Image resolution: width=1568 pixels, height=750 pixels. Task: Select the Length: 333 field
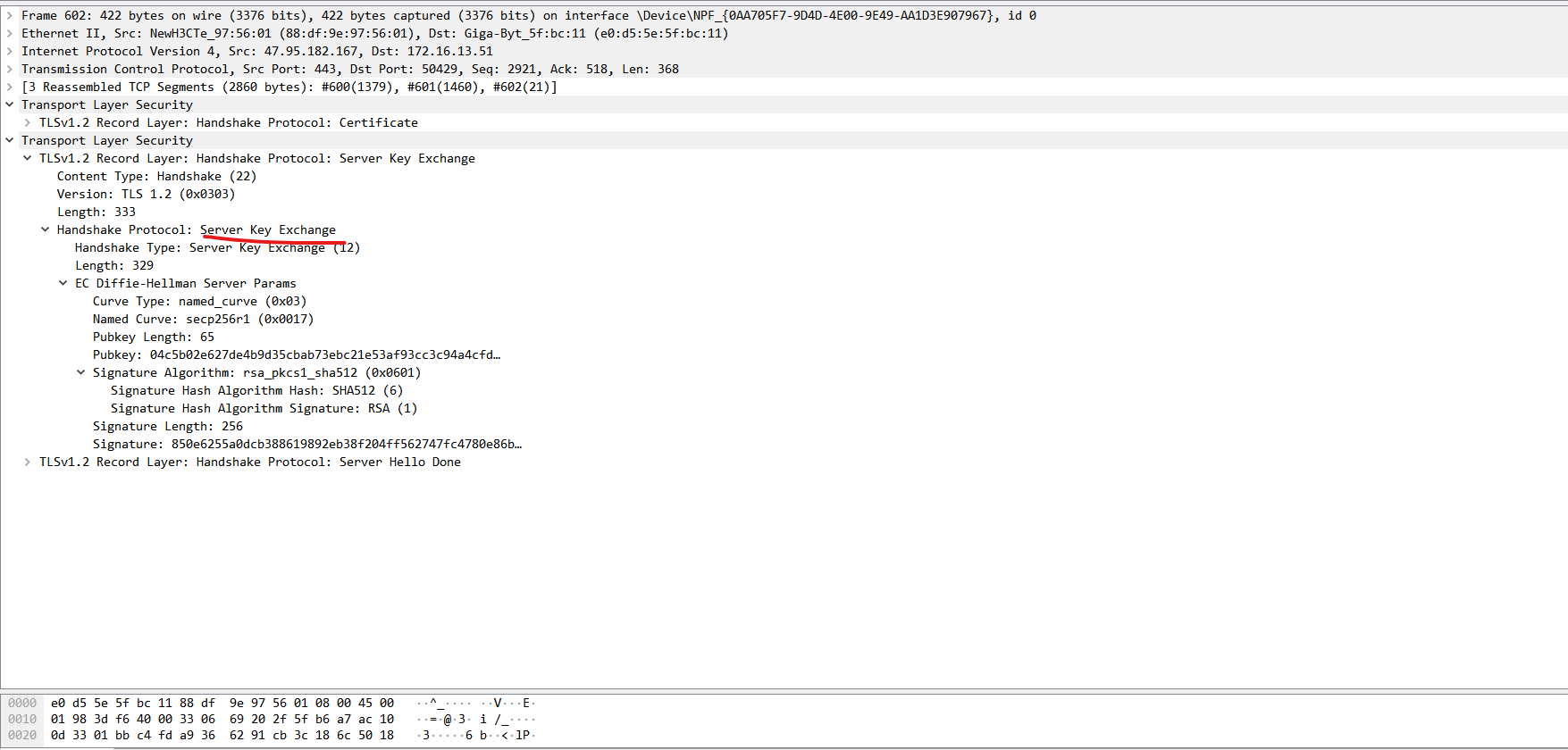tap(96, 212)
